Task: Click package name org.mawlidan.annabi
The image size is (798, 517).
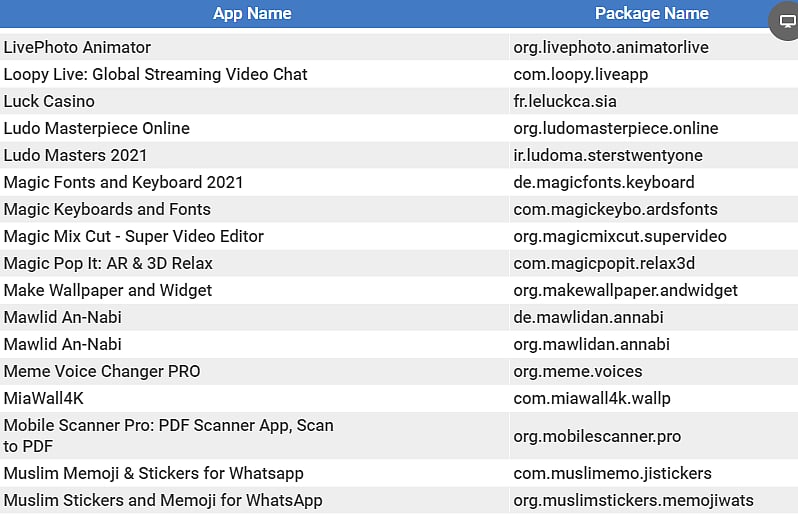Action: [591, 344]
